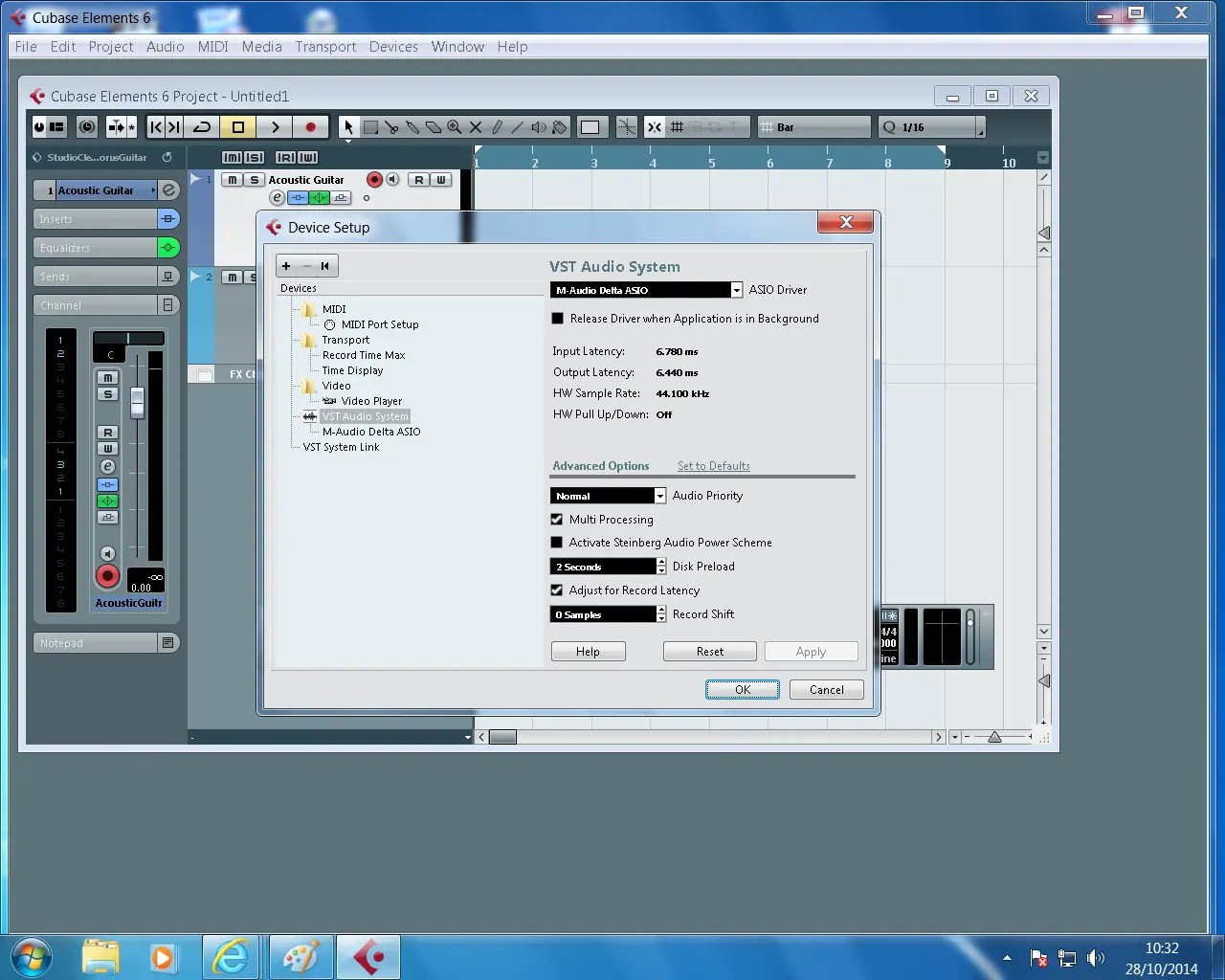Select the Zoom magnifier tool

click(455, 126)
